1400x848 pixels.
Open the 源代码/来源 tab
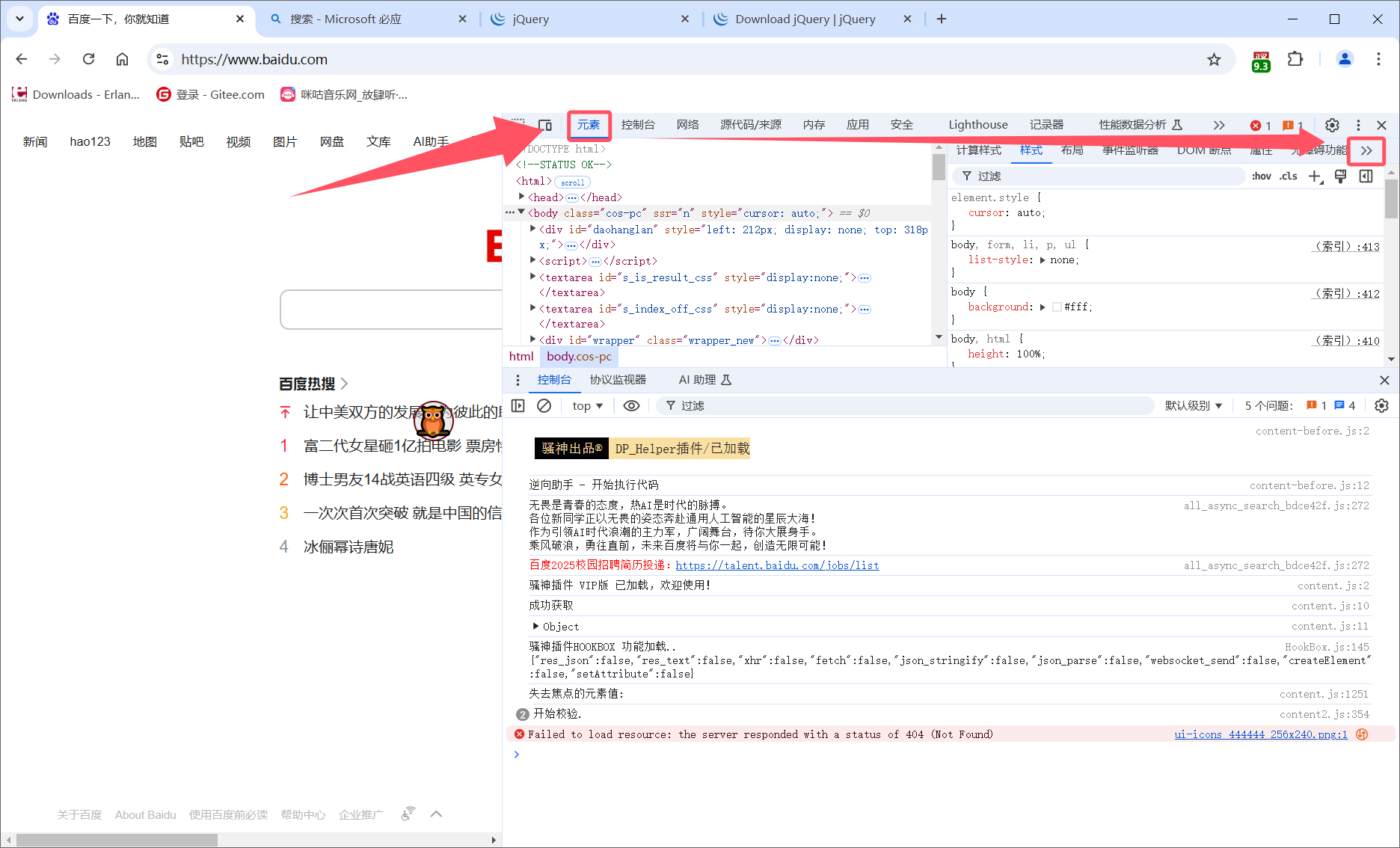[x=750, y=125]
